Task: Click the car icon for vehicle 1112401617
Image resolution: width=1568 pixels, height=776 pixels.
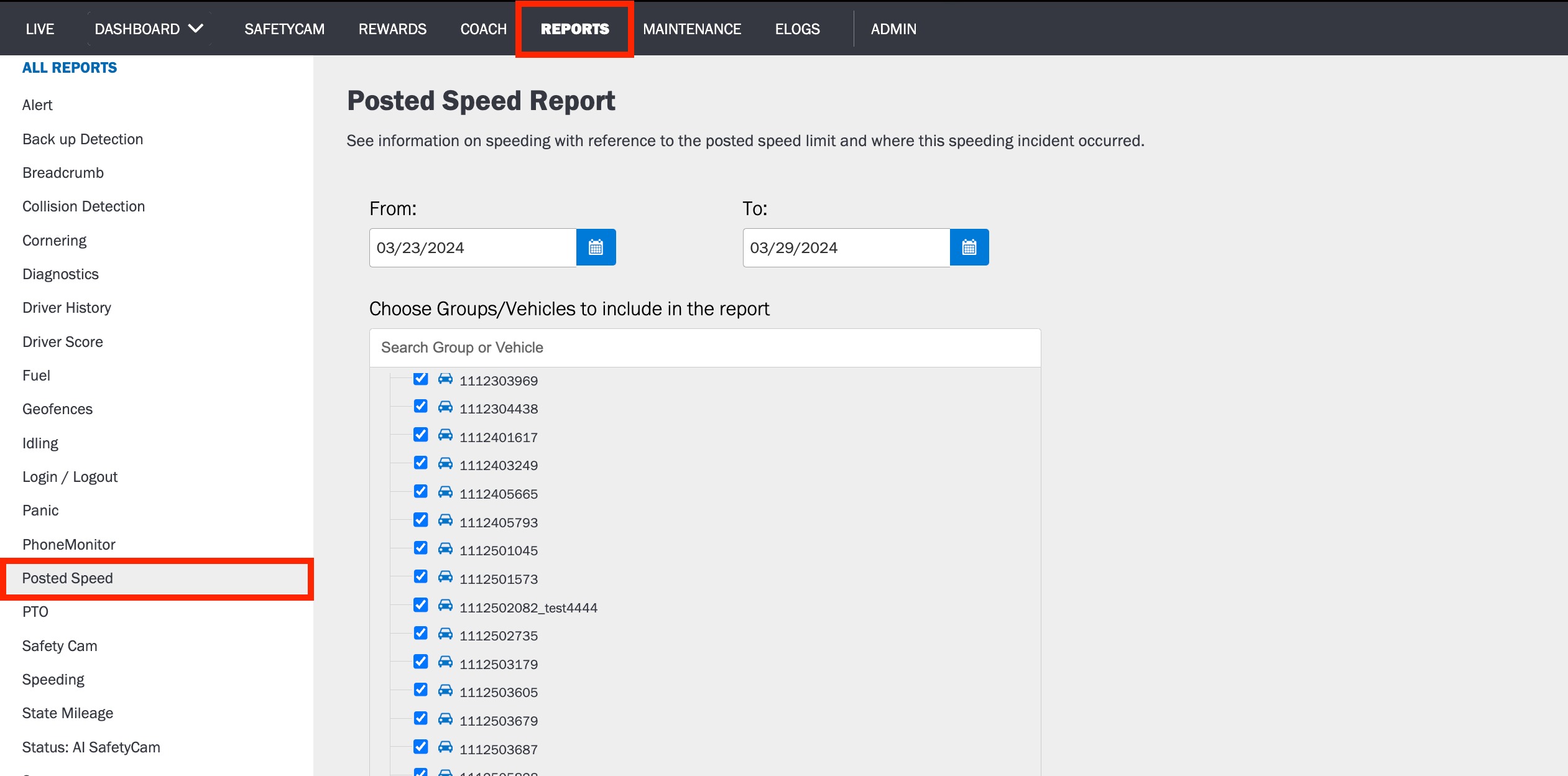Action: click(x=445, y=435)
